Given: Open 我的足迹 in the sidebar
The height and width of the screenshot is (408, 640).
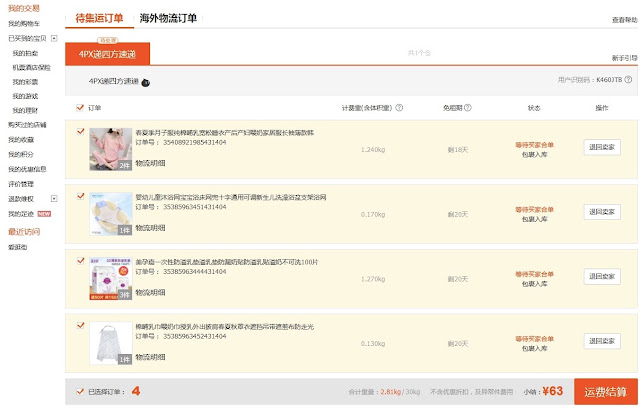Looking at the screenshot, I should pos(21,214).
